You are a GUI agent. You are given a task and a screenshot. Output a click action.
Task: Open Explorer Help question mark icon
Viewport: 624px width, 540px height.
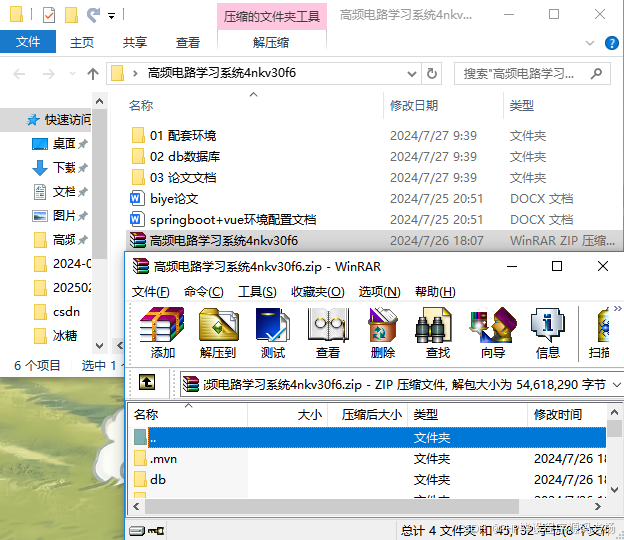point(611,43)
